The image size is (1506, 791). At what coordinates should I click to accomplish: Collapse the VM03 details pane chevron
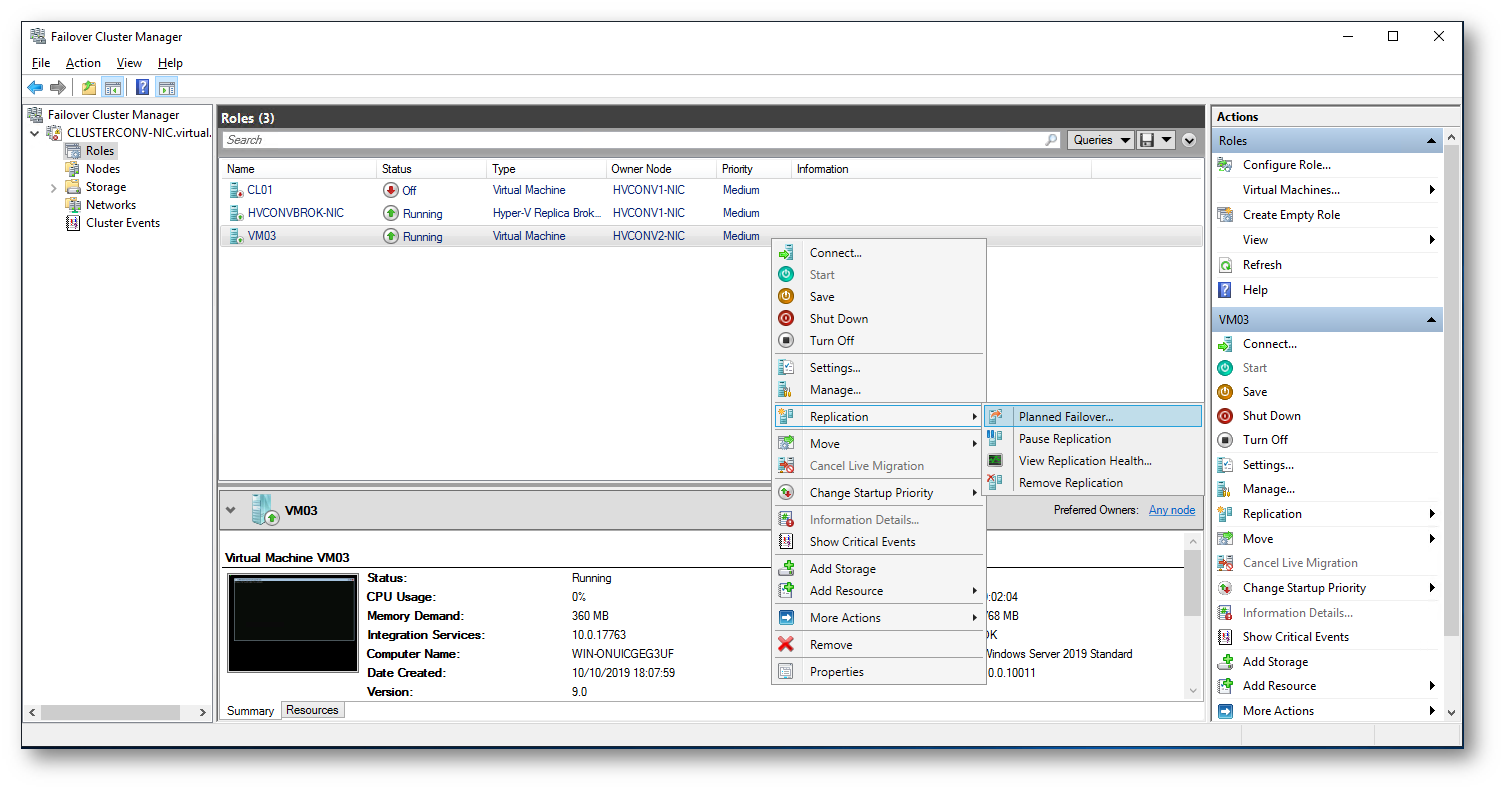click(x=231, y=510)
